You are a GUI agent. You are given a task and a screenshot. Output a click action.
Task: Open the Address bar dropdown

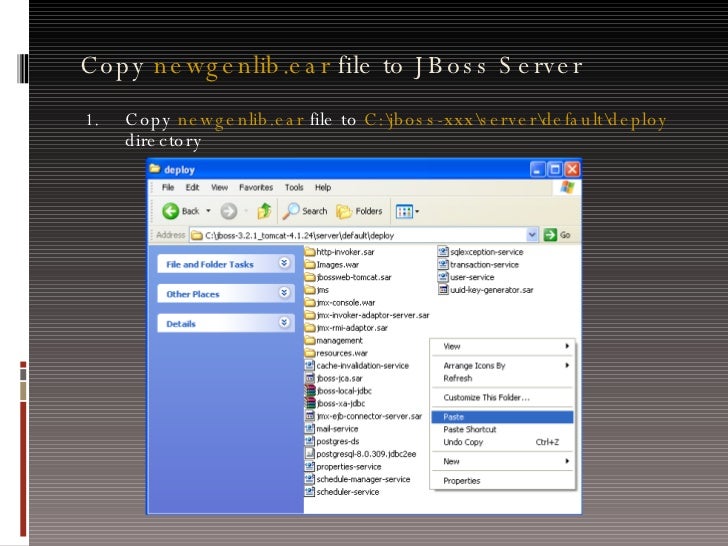click(x=532, y=235)
